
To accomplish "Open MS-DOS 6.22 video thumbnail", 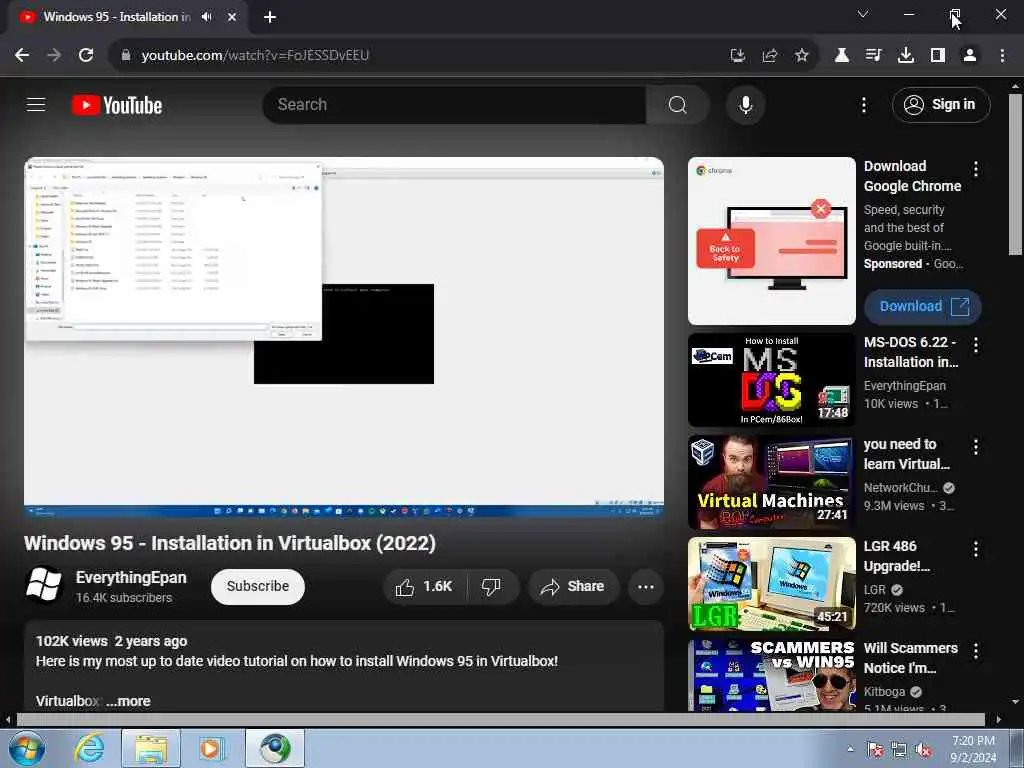I will pos(771,380).
